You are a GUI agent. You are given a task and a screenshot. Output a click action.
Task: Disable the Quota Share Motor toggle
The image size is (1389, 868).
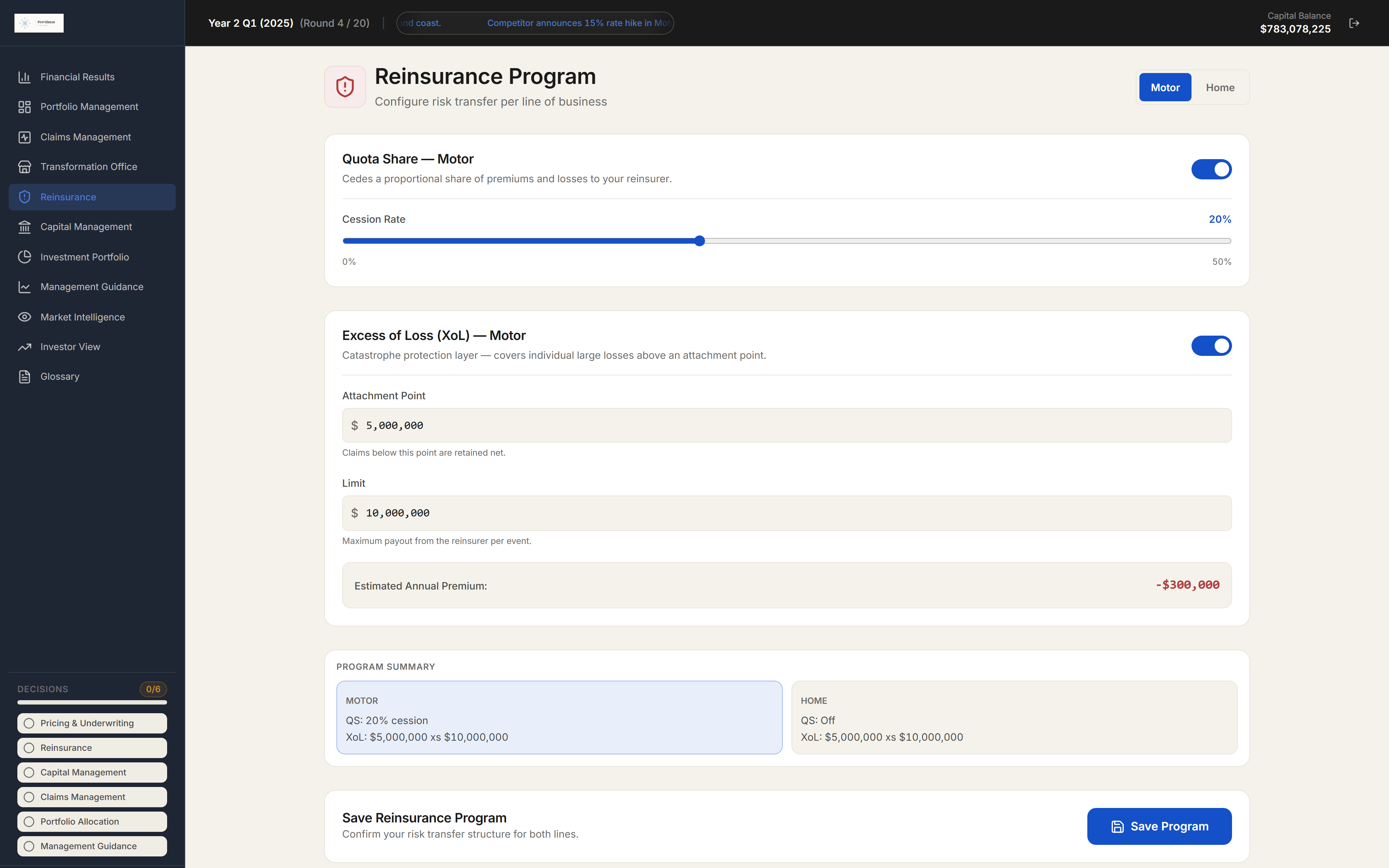click(1211, 169)
